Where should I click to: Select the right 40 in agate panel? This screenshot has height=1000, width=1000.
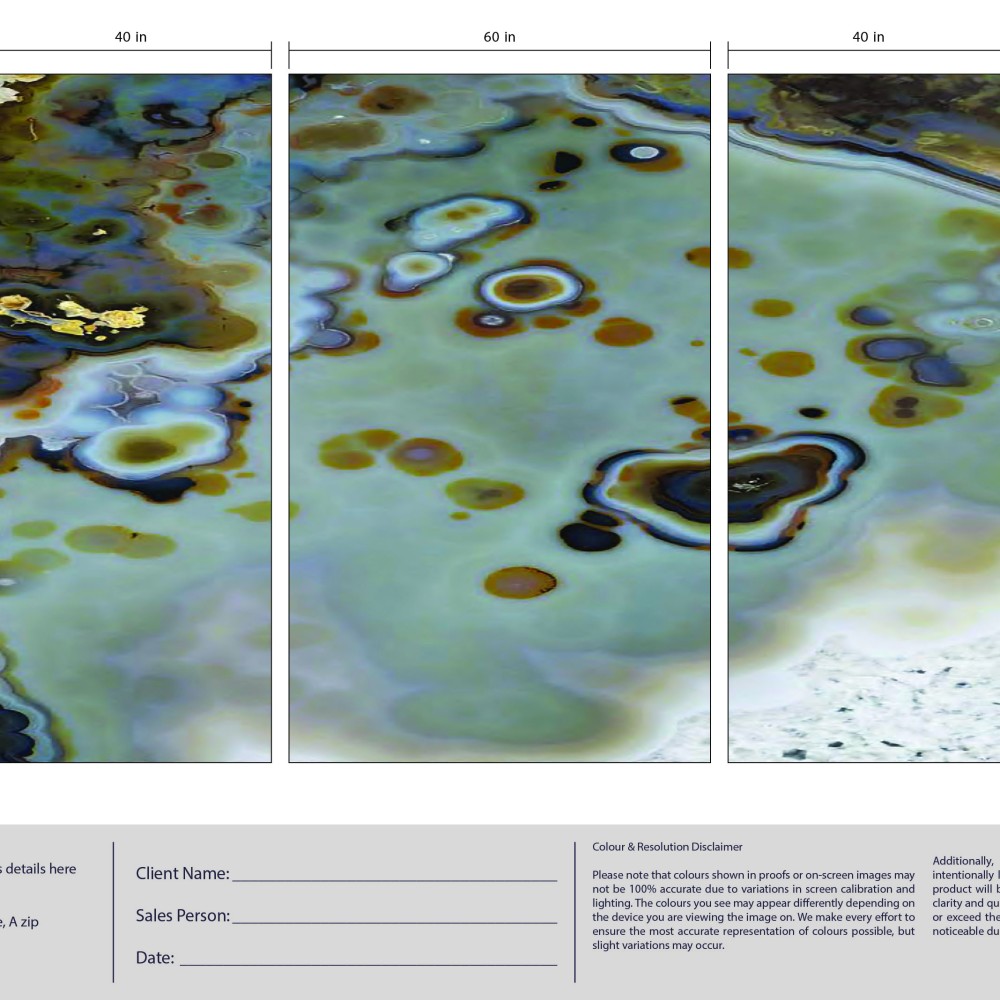(864, 418)
